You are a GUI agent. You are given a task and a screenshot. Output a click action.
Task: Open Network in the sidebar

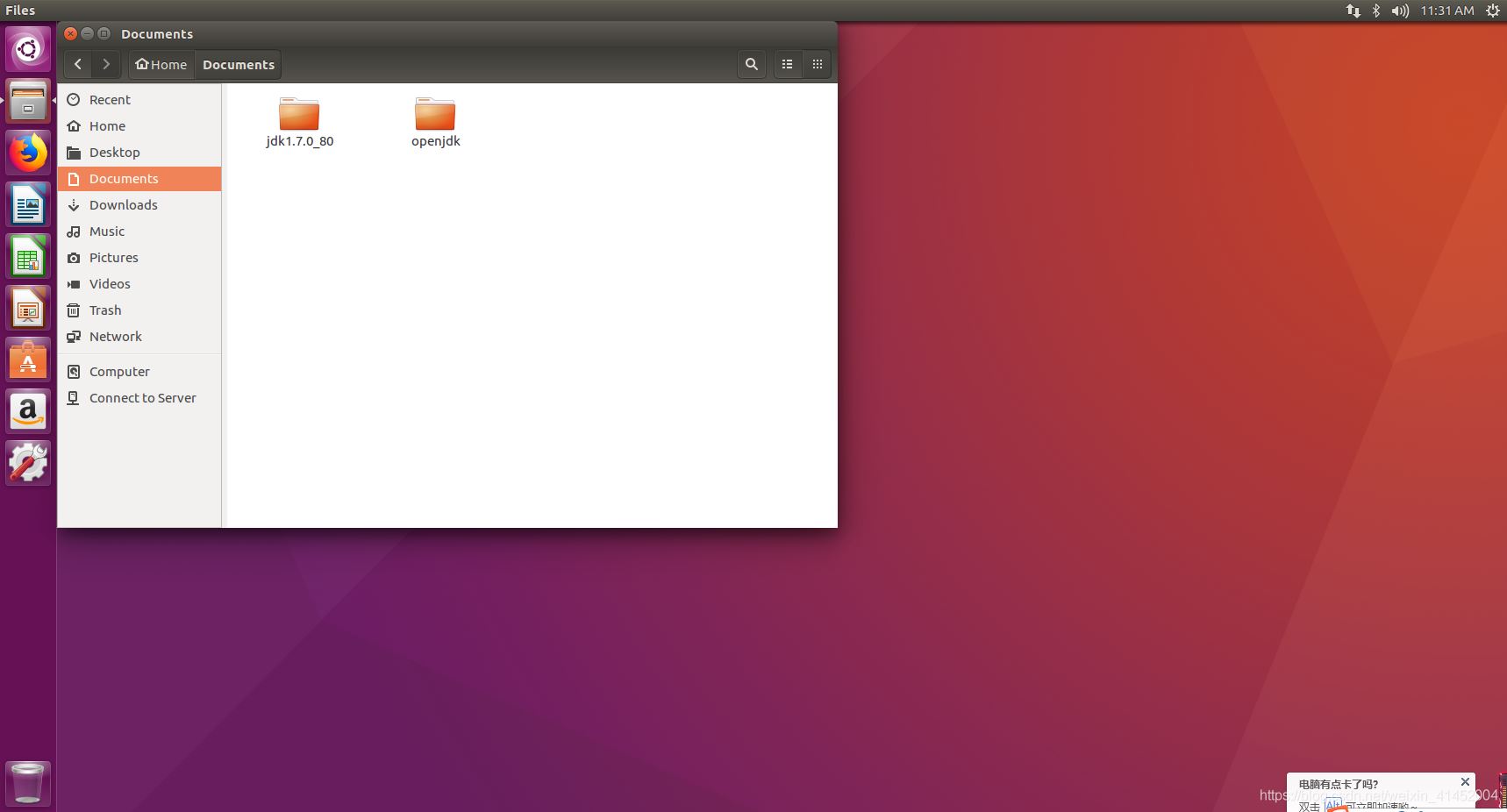(115, 337)
